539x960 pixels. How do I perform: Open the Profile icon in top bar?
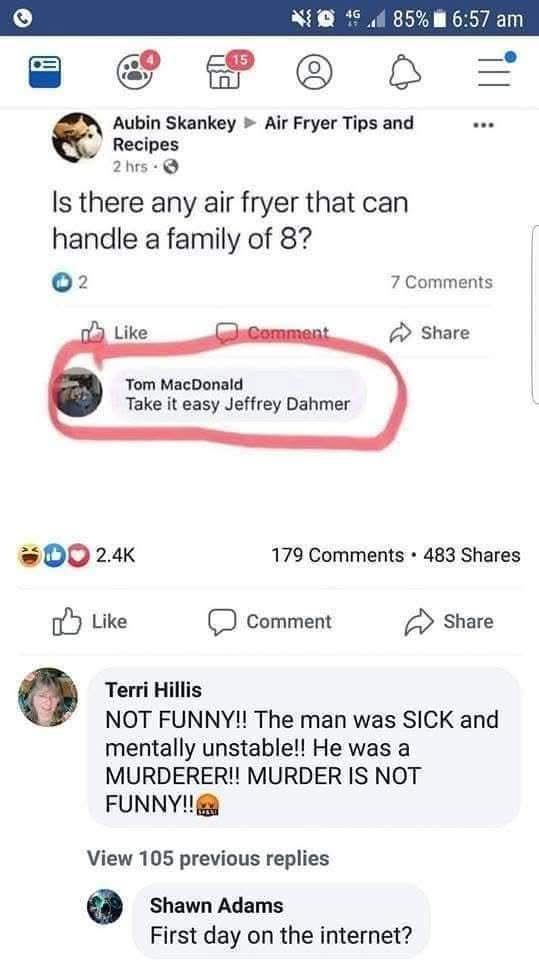point(314,73)
